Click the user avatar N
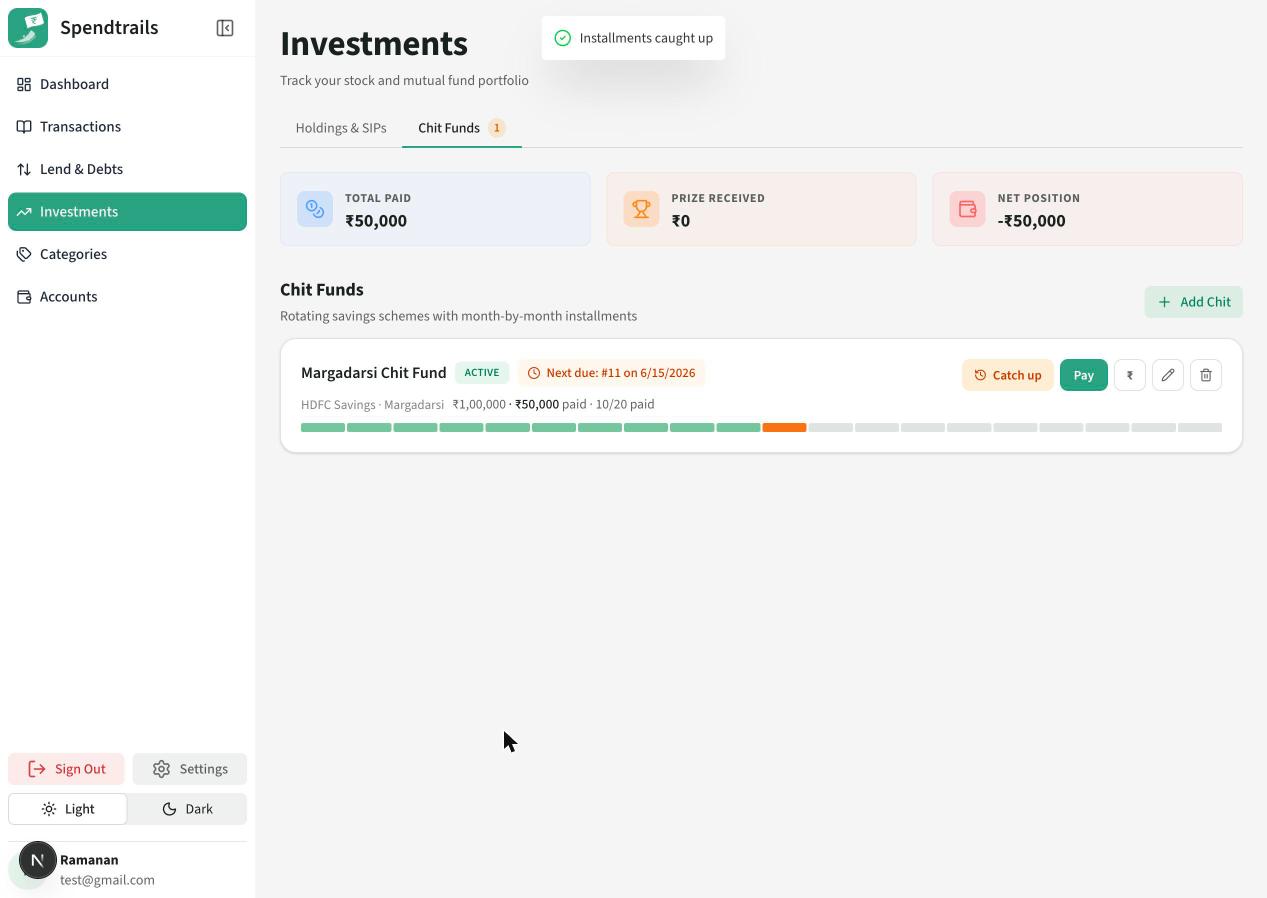The image size is (1267, 898). 37,860
